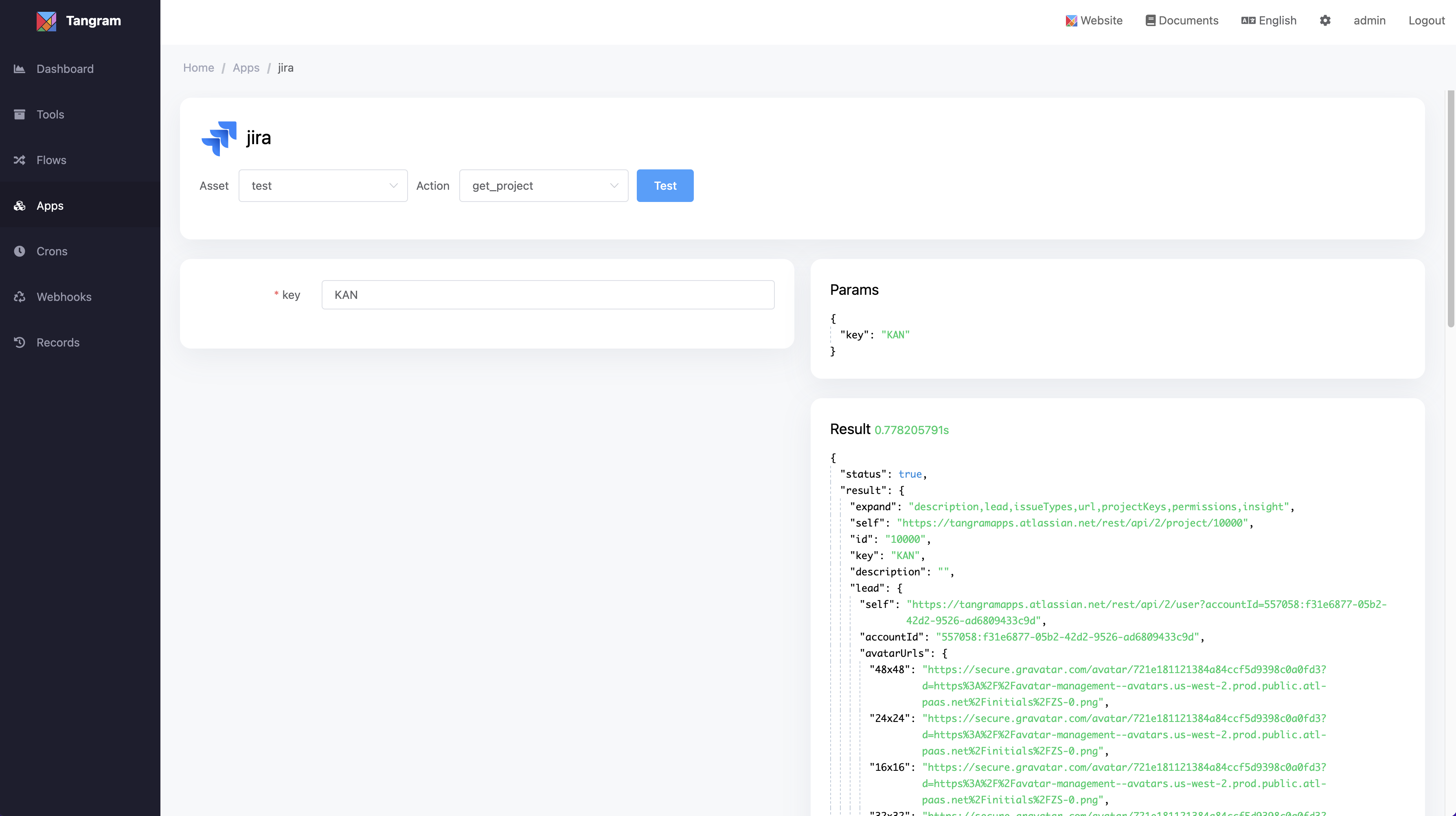Open Dashboard in the sidebar
The height and width of the screenshot is (816, 1456).
coord(80,69)
